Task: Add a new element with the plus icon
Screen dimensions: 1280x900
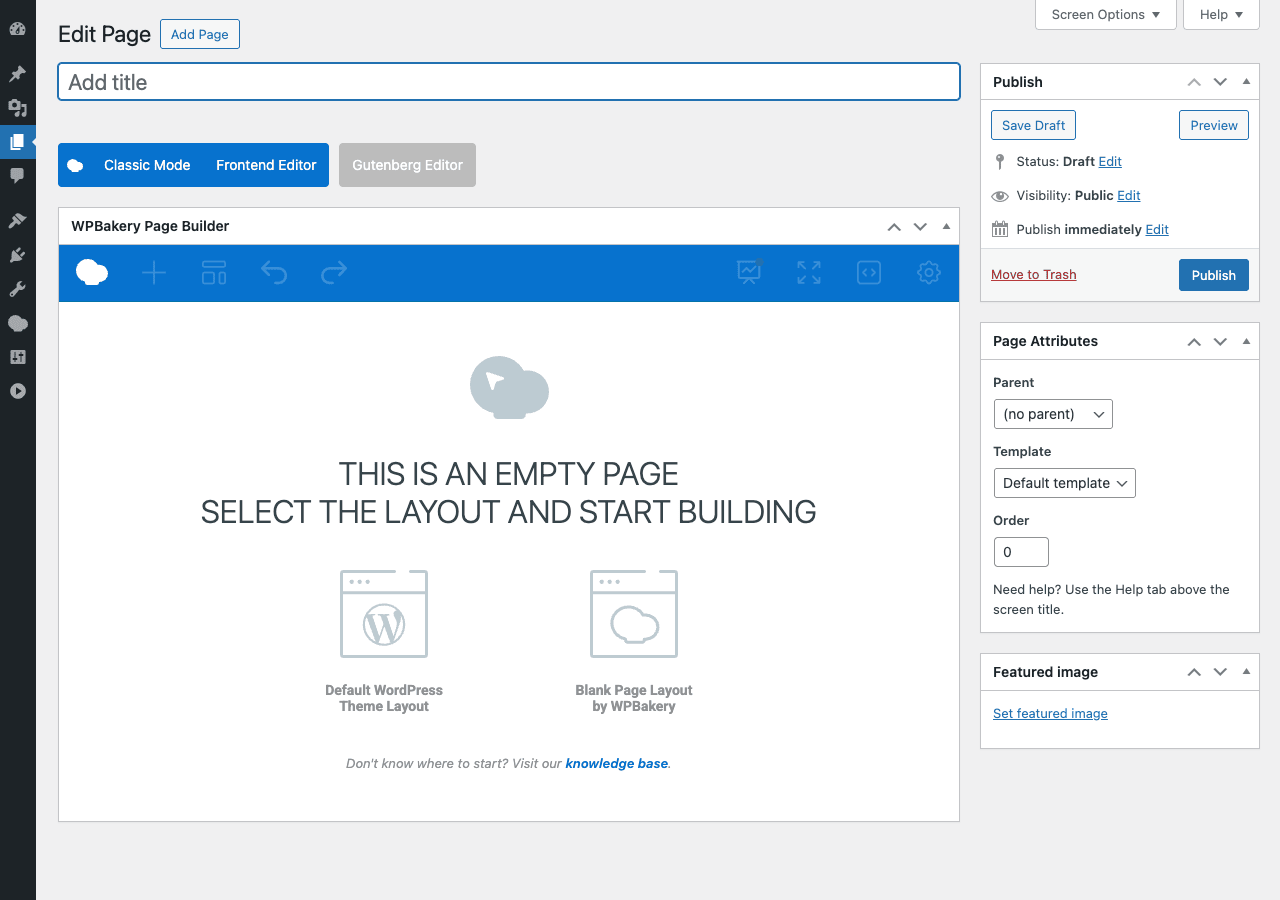Action: pos(154,272)
